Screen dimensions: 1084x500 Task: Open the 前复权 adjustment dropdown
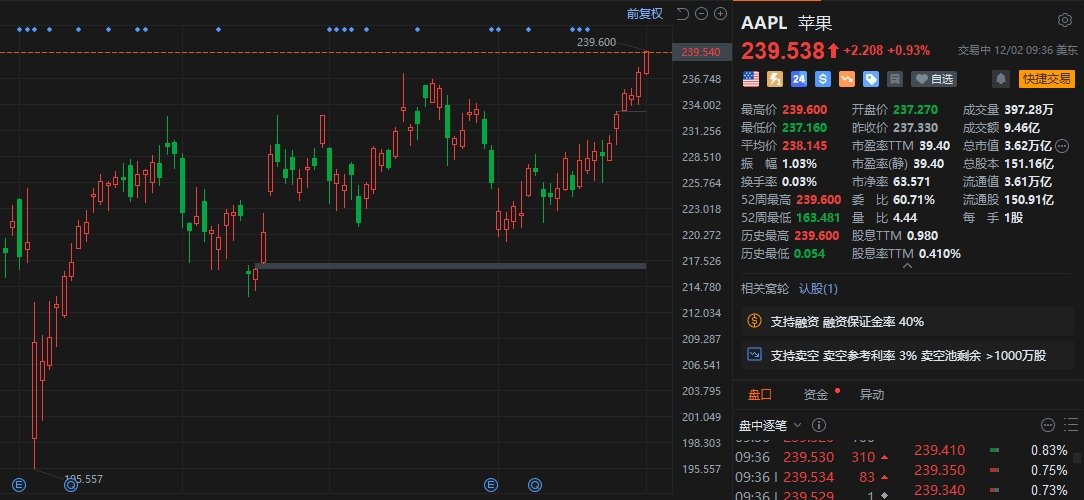(645, 13)
